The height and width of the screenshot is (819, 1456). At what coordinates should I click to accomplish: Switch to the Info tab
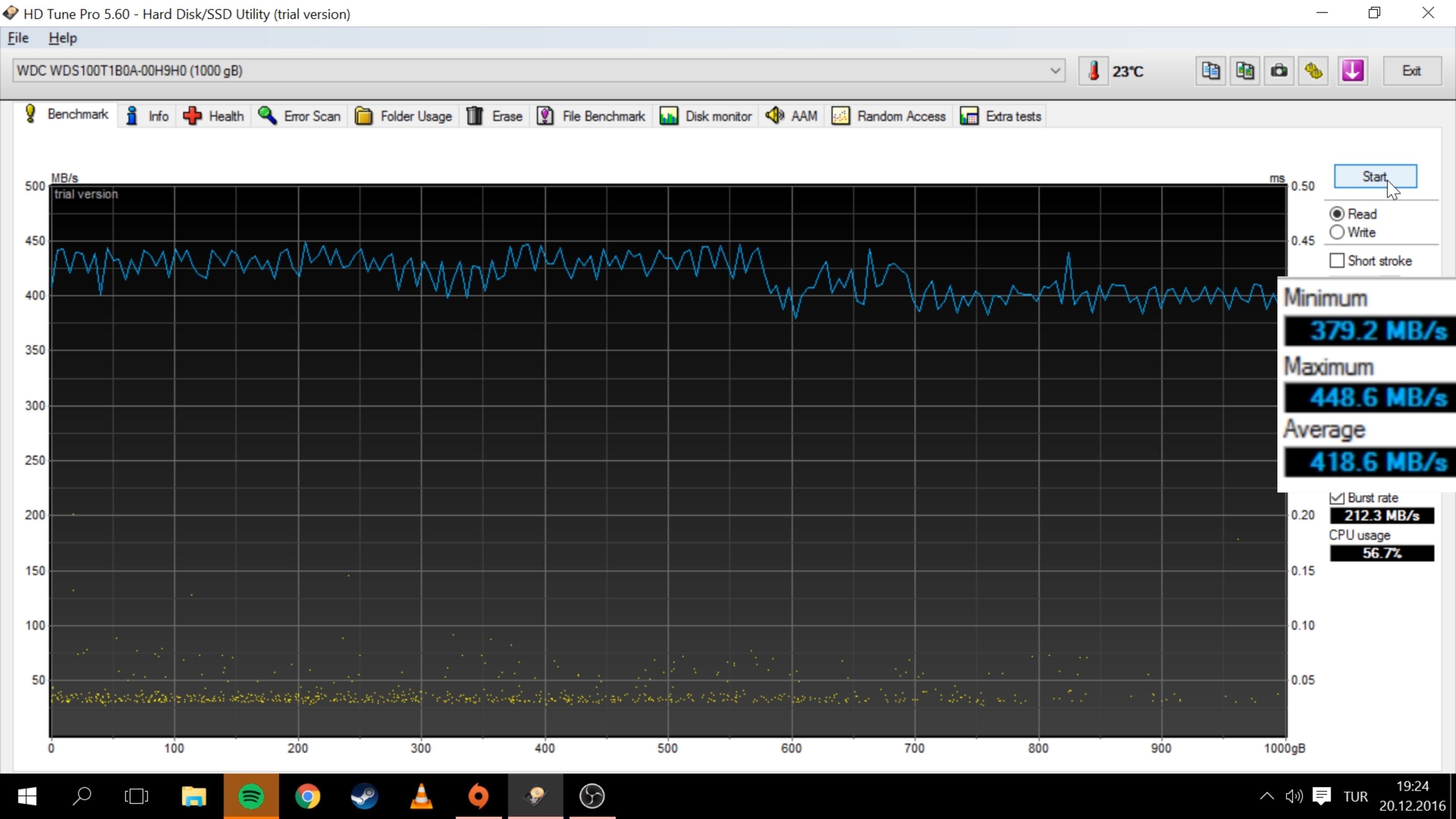[x=147, y=116]
